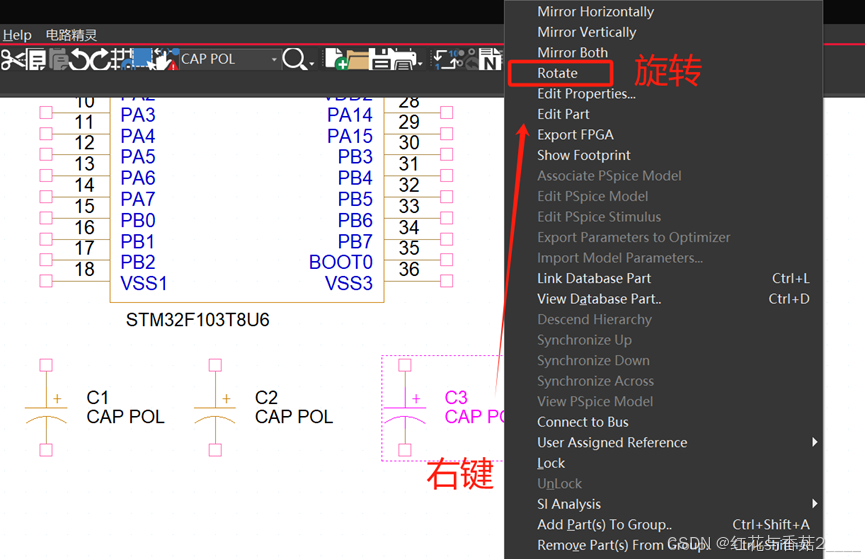Click pin name PB7
The width and height of the screenshot is (865, 559).
tap(355, 241)
